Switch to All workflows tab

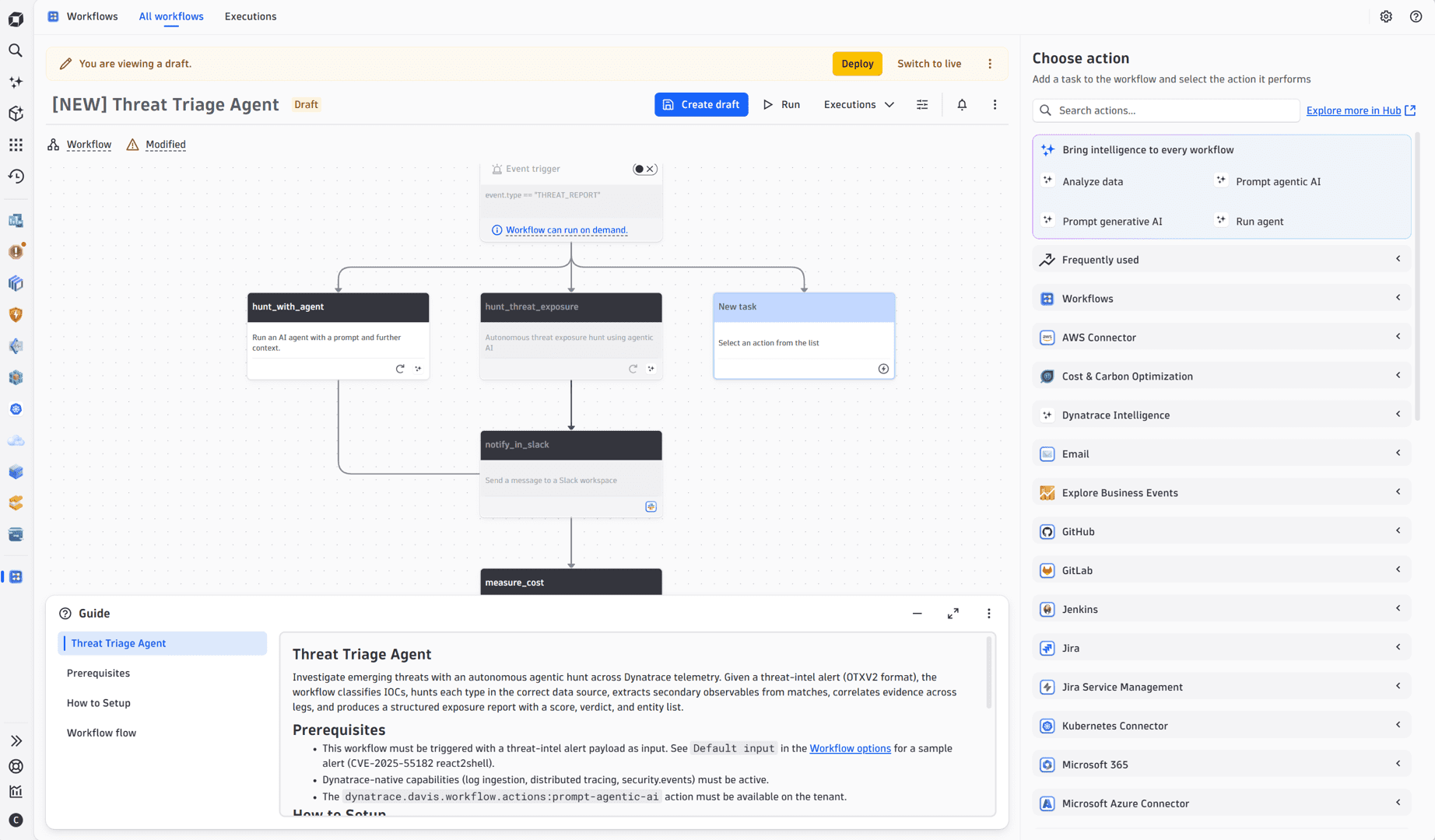pyautogui.click(x=171, y=16)
